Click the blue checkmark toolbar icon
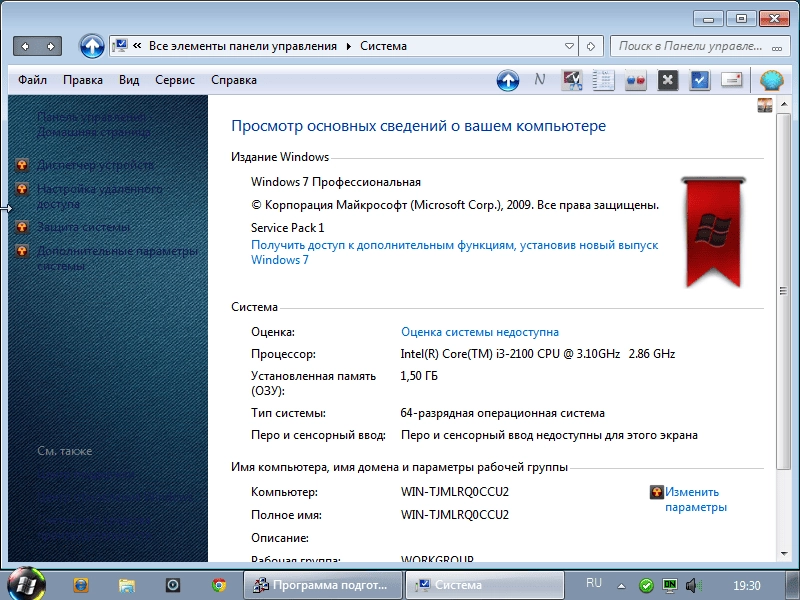This screenshot has width=800, height=600. (699, 80)
